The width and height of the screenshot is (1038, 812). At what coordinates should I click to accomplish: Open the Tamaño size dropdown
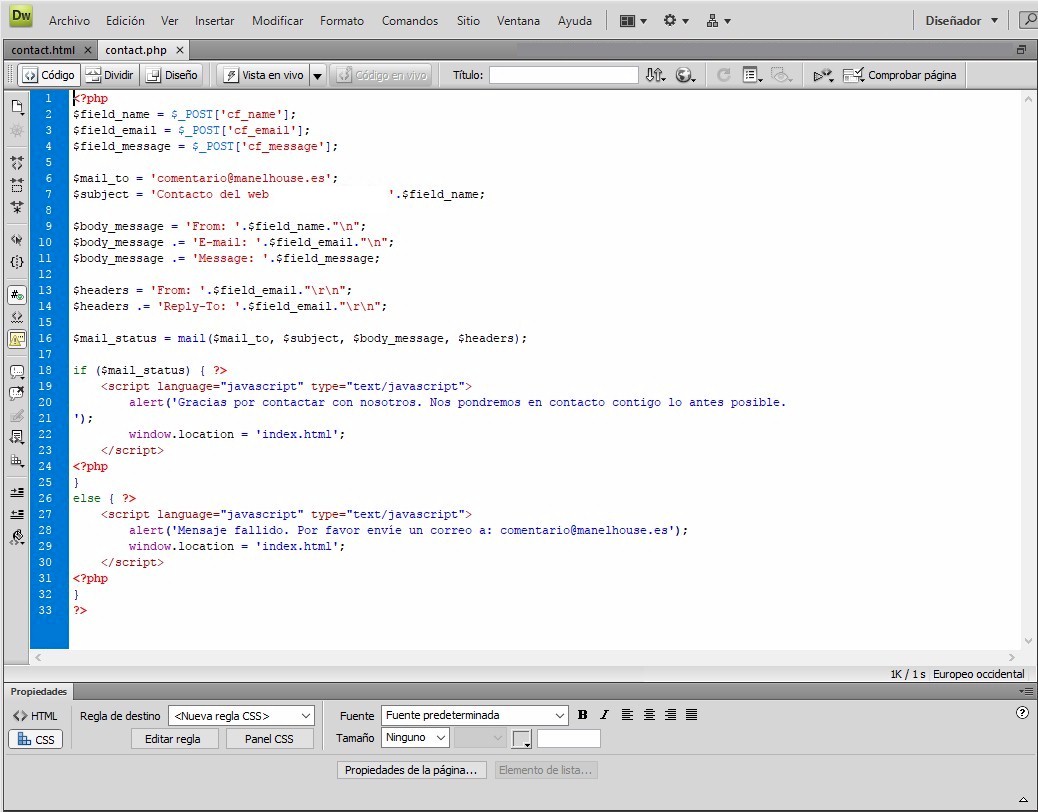click(415, 737)
